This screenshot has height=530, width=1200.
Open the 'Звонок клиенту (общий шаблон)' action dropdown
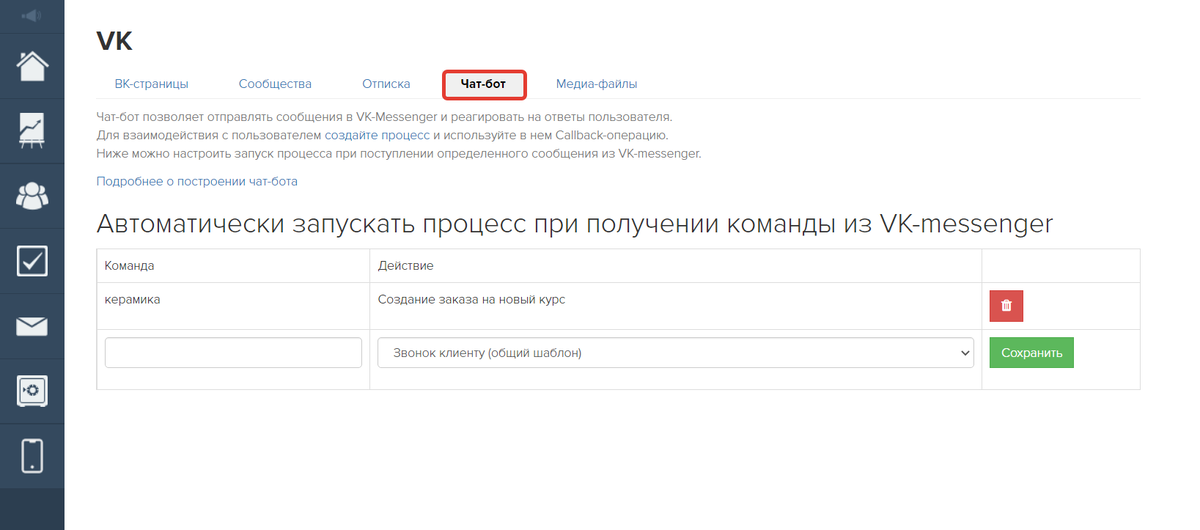coord(676,352)
